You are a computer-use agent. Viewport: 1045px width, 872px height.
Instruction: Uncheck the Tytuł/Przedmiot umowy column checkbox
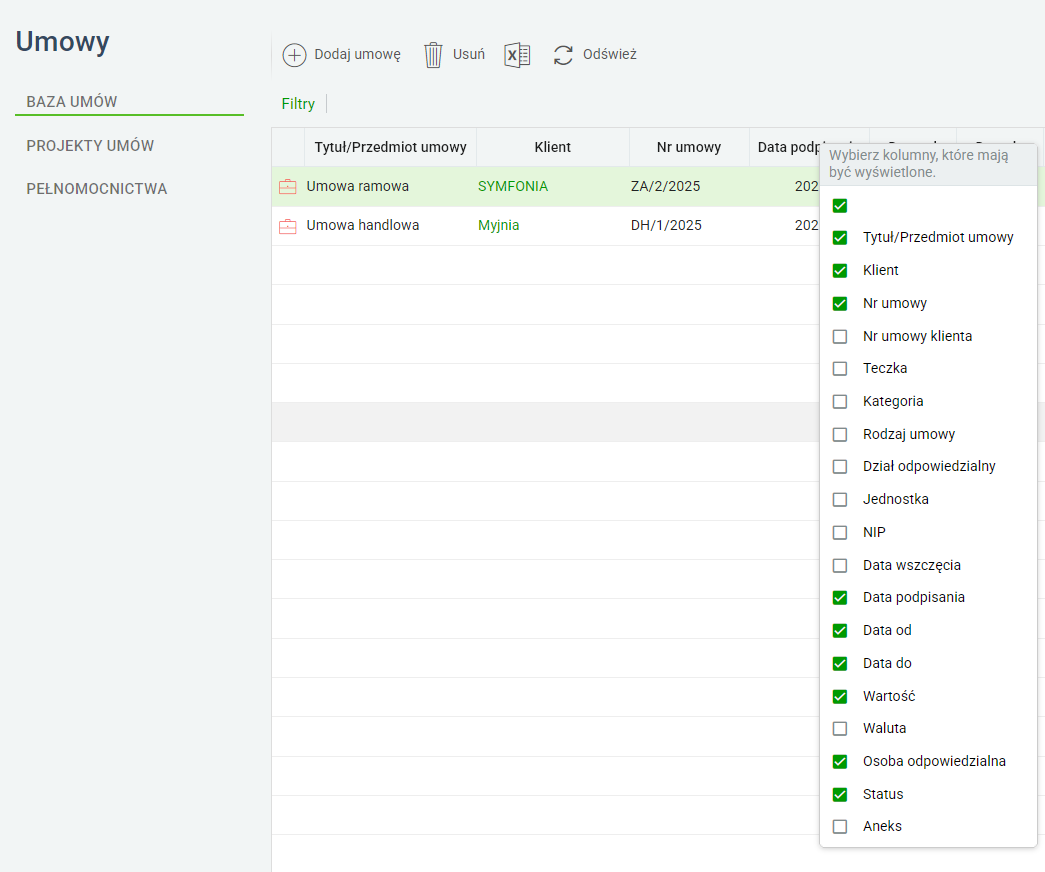[840, 237]
